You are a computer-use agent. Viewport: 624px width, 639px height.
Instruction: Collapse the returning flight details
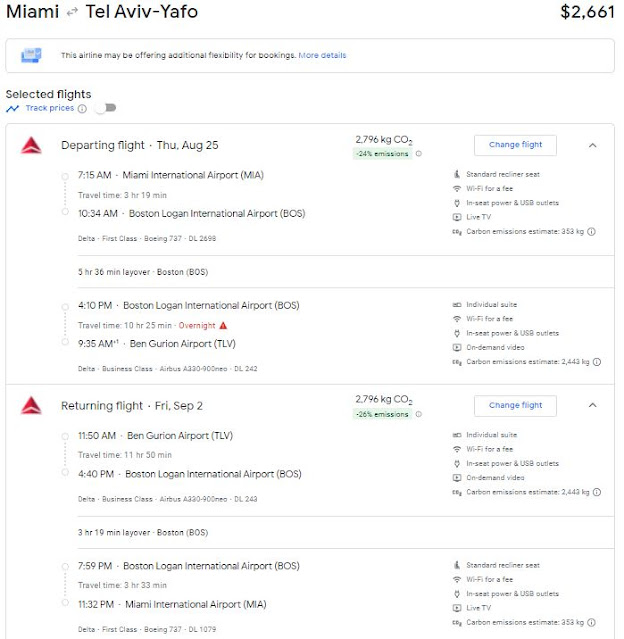593,405
